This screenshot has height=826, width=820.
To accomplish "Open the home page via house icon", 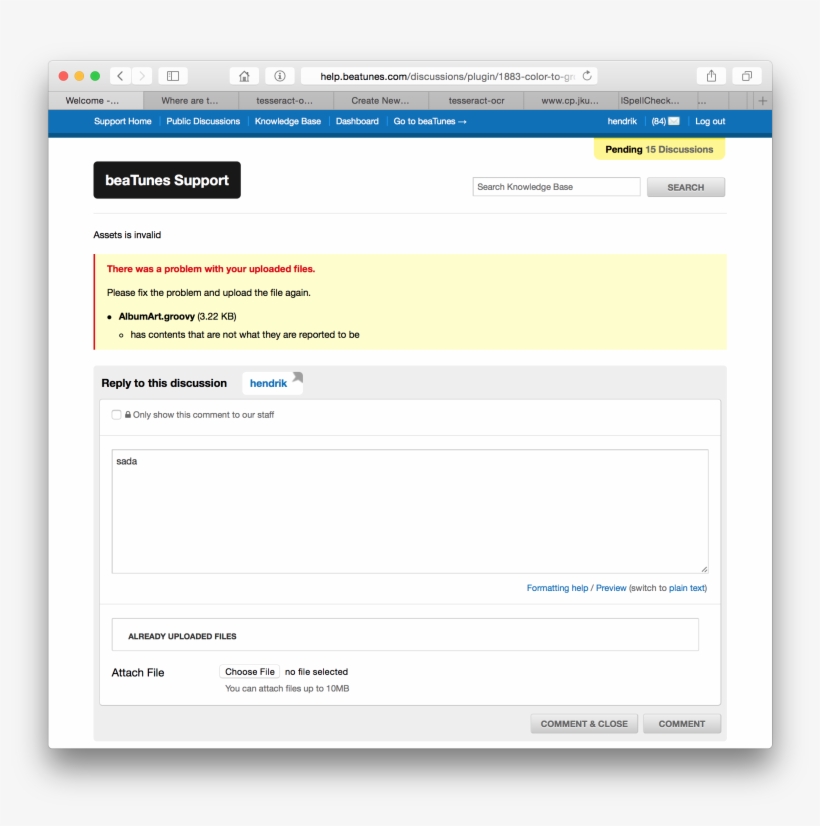I will click(244, 76).
